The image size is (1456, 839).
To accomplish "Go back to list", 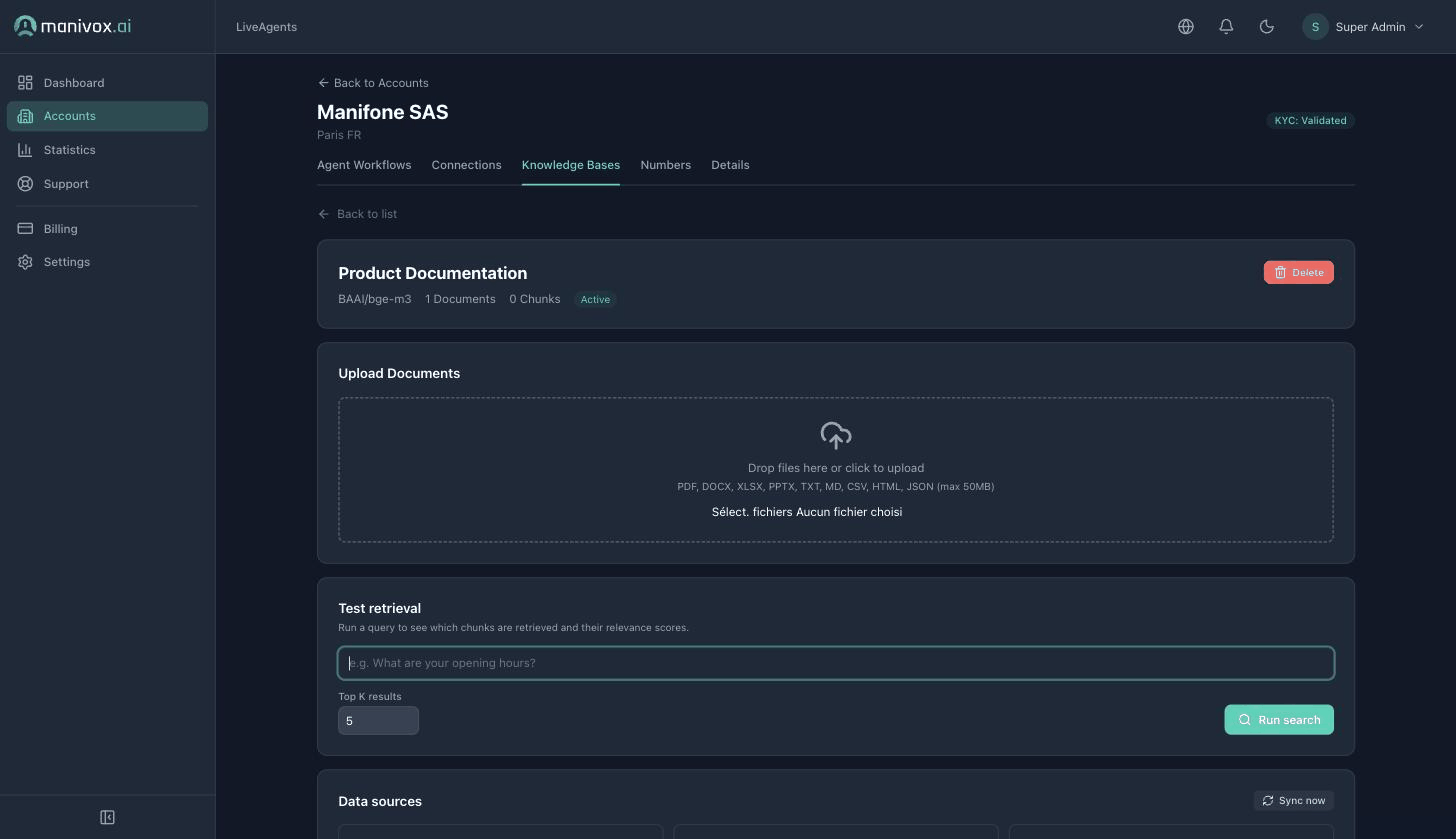I will click(357, 214).
